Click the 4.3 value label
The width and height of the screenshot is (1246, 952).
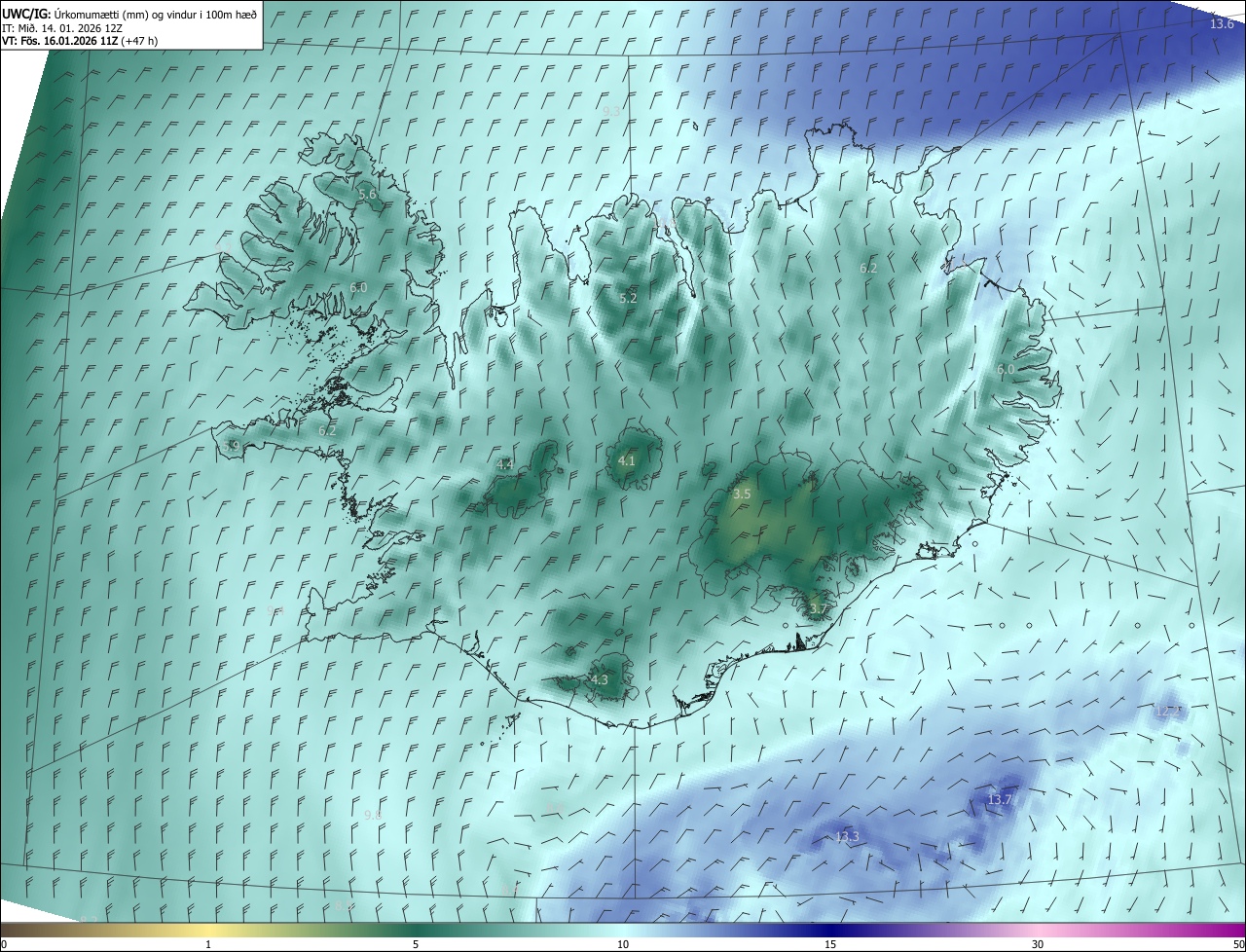[x=599, y=679]
